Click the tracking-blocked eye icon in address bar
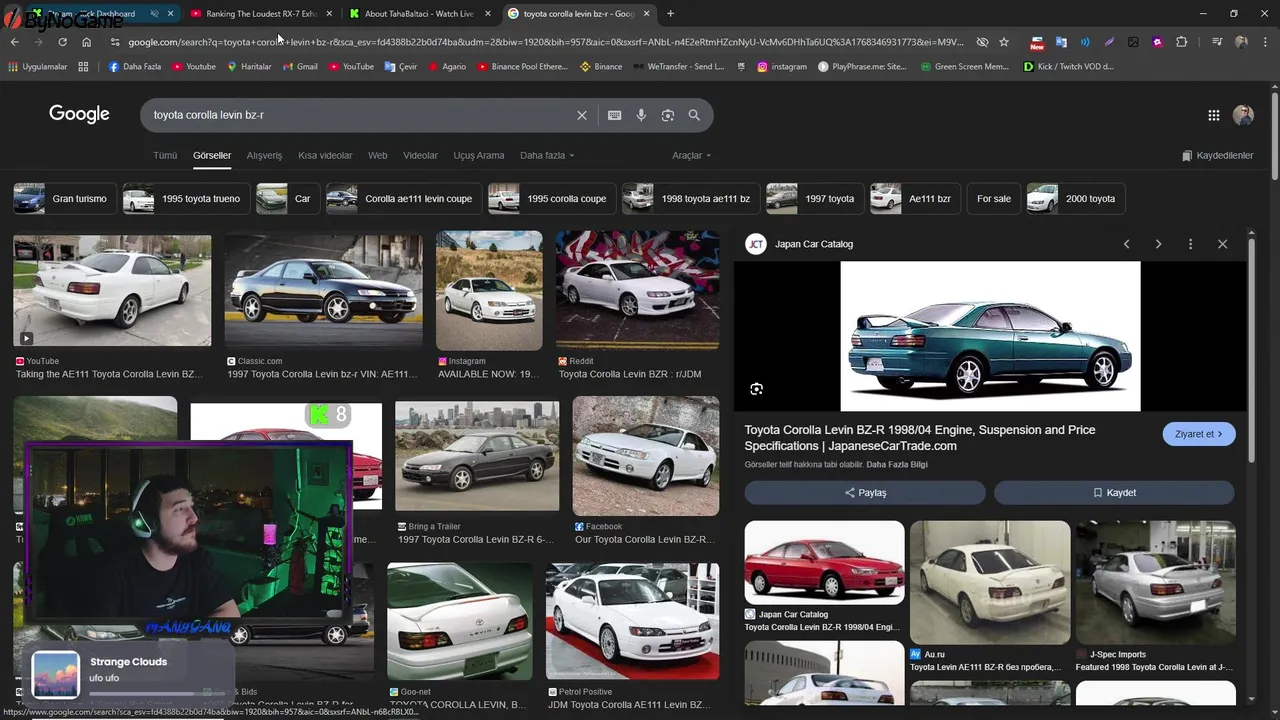Viewport: 1280px width, 720px height. click(982, 42)
